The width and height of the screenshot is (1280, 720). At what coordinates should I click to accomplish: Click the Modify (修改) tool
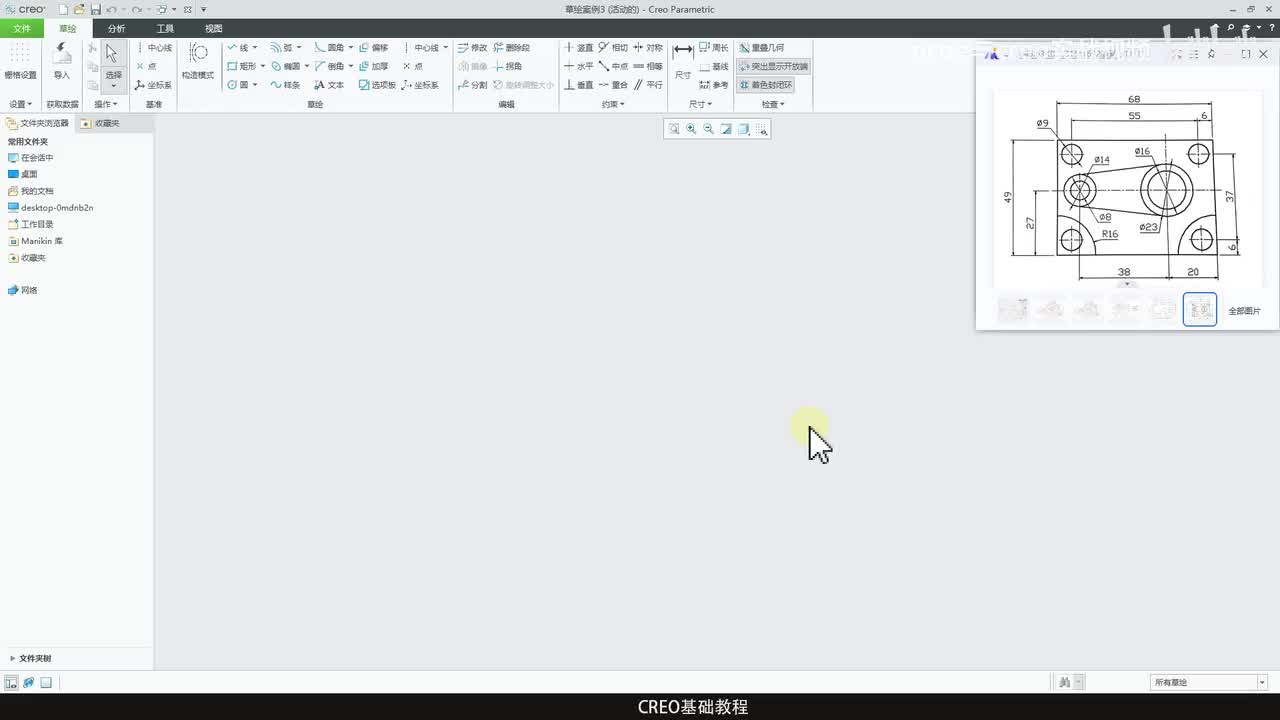(x=472, y=48)
